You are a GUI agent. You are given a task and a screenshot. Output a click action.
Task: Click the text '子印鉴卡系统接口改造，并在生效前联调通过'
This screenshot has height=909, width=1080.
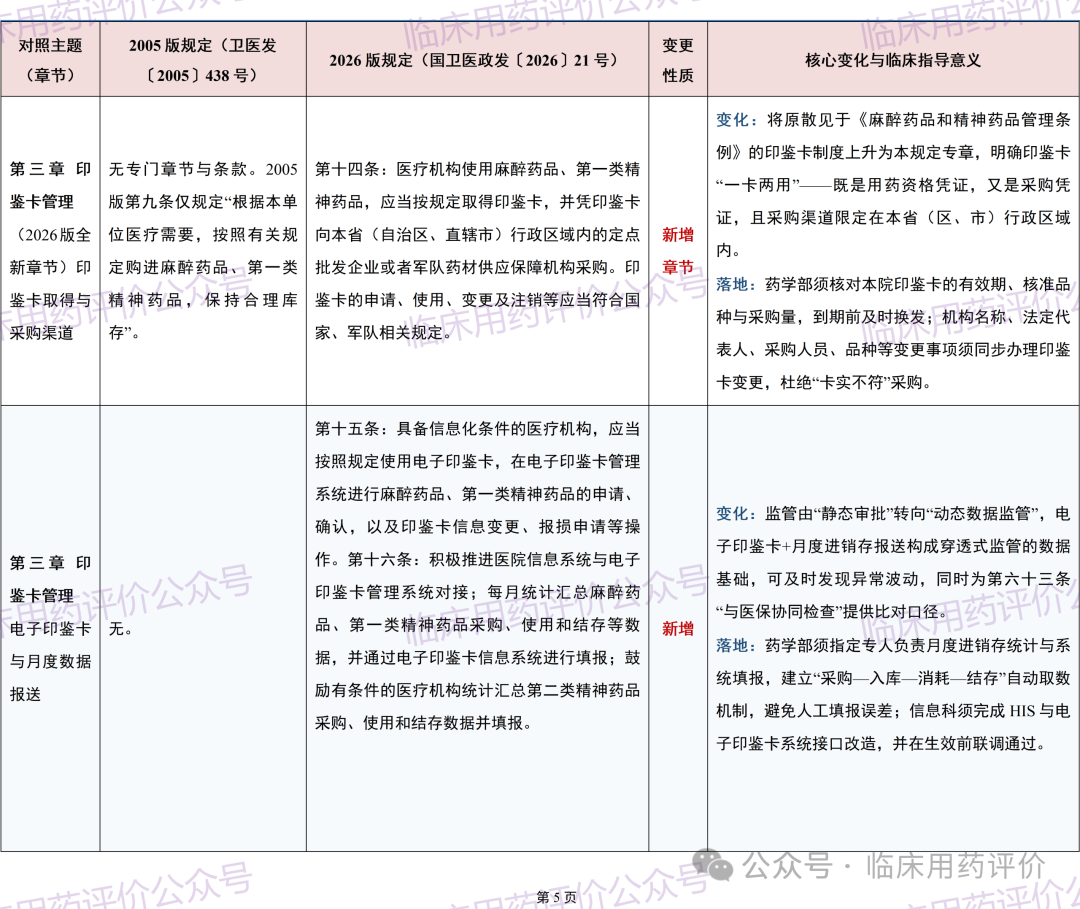tap(876, 744)
